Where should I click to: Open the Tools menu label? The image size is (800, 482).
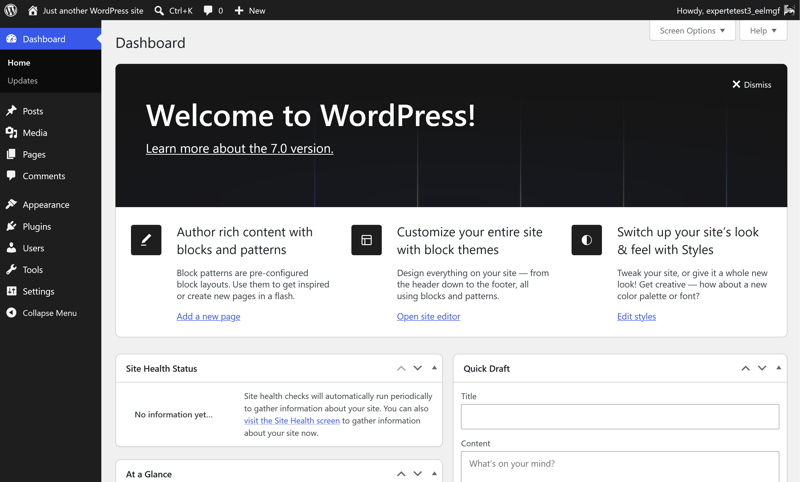(x=33, y=270)
